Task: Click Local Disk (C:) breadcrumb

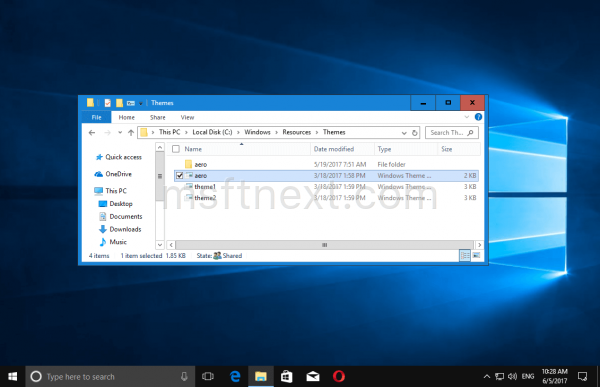Action: coord(212,132)
